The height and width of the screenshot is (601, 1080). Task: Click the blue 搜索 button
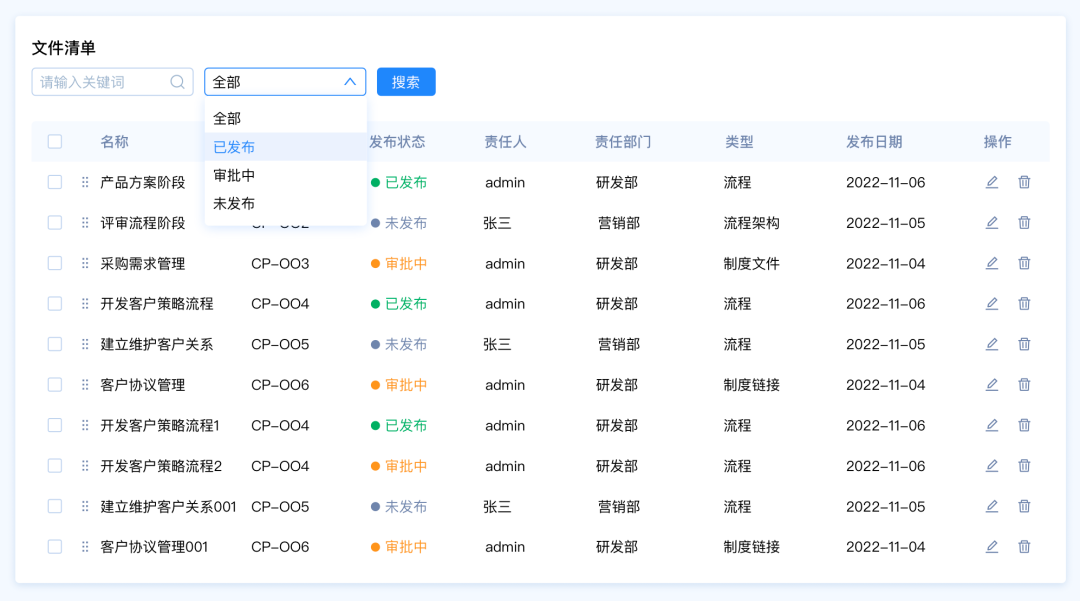(x=406, y=82)
